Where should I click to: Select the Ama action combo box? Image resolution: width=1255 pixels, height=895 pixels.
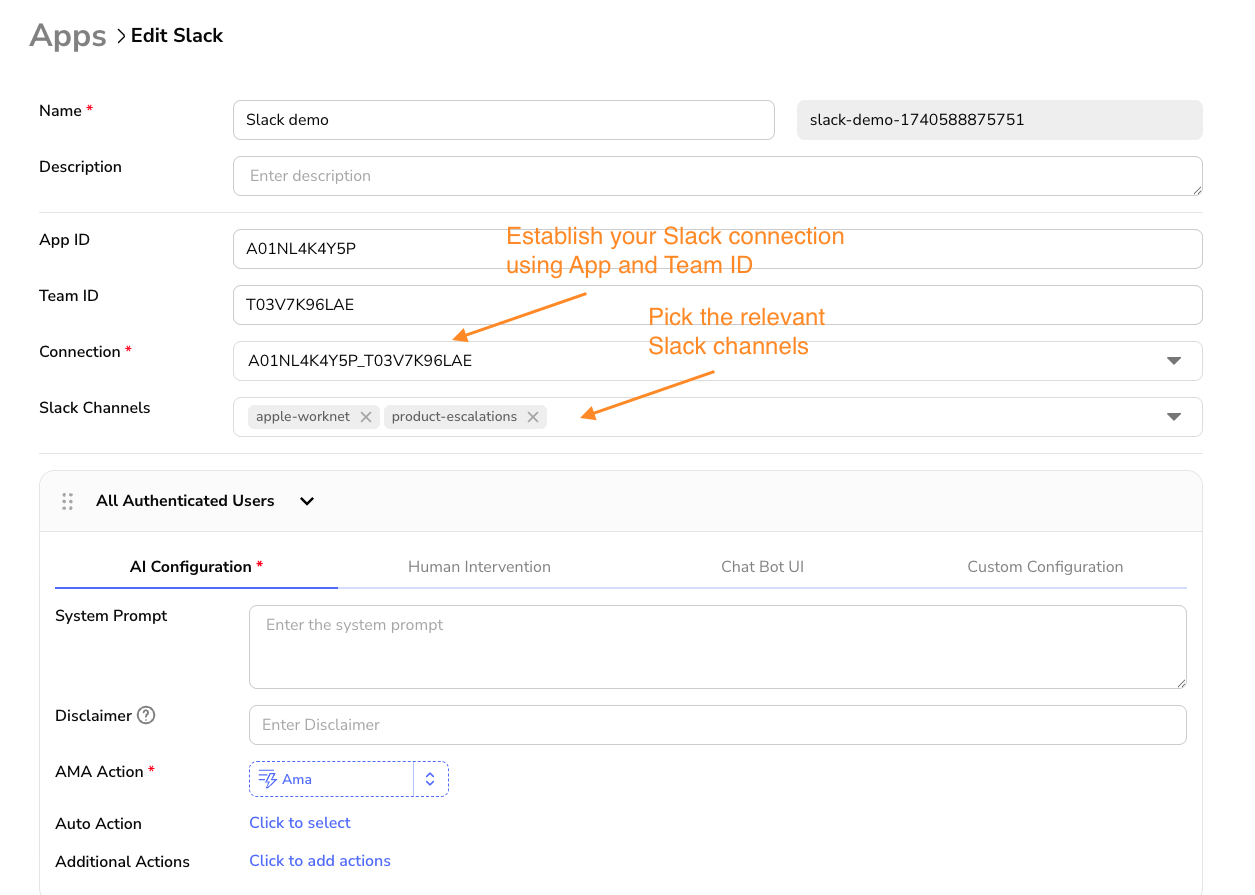[349, 779]
